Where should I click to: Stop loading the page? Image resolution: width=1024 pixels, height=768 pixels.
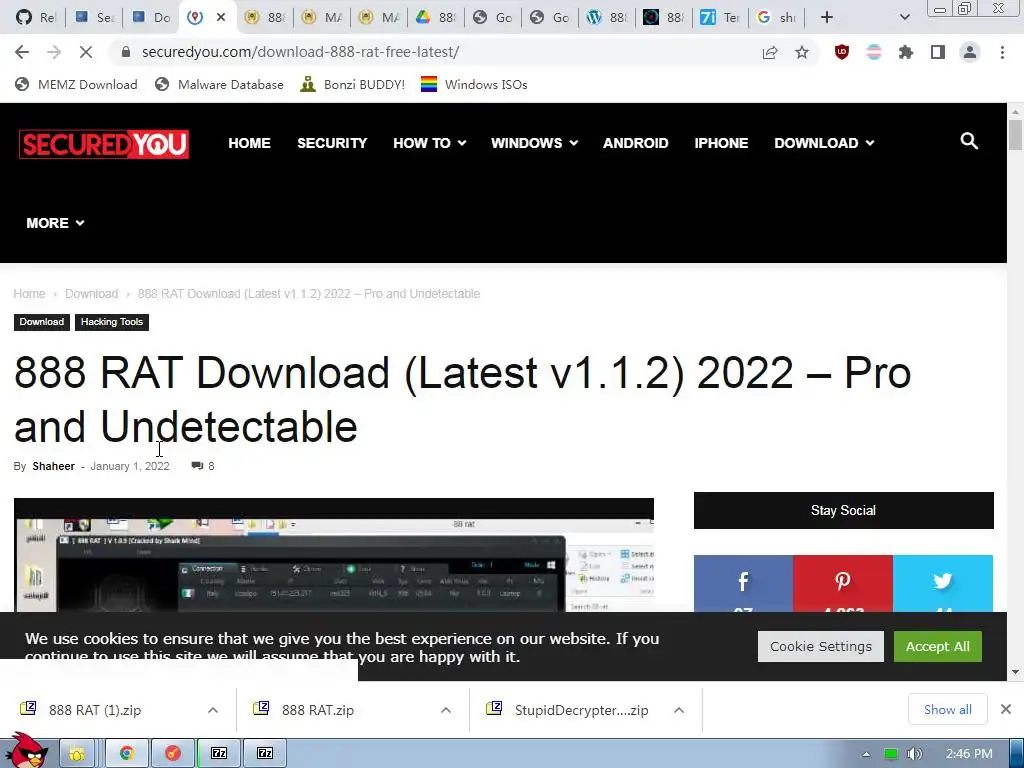[86, 52]
